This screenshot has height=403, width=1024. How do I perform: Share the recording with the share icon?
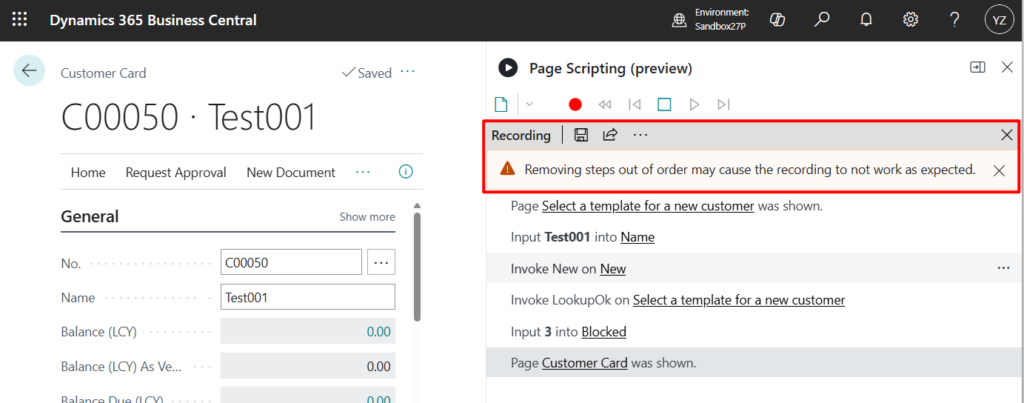click(x=610, y=135)
